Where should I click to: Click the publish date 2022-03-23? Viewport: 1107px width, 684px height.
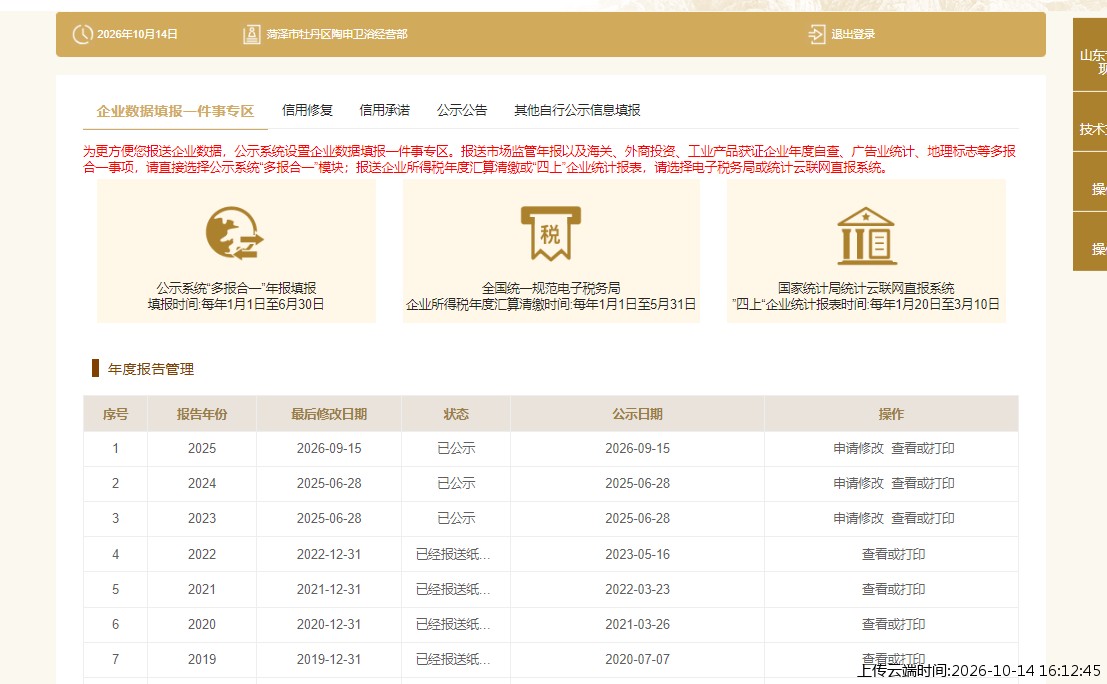(638, 589)
